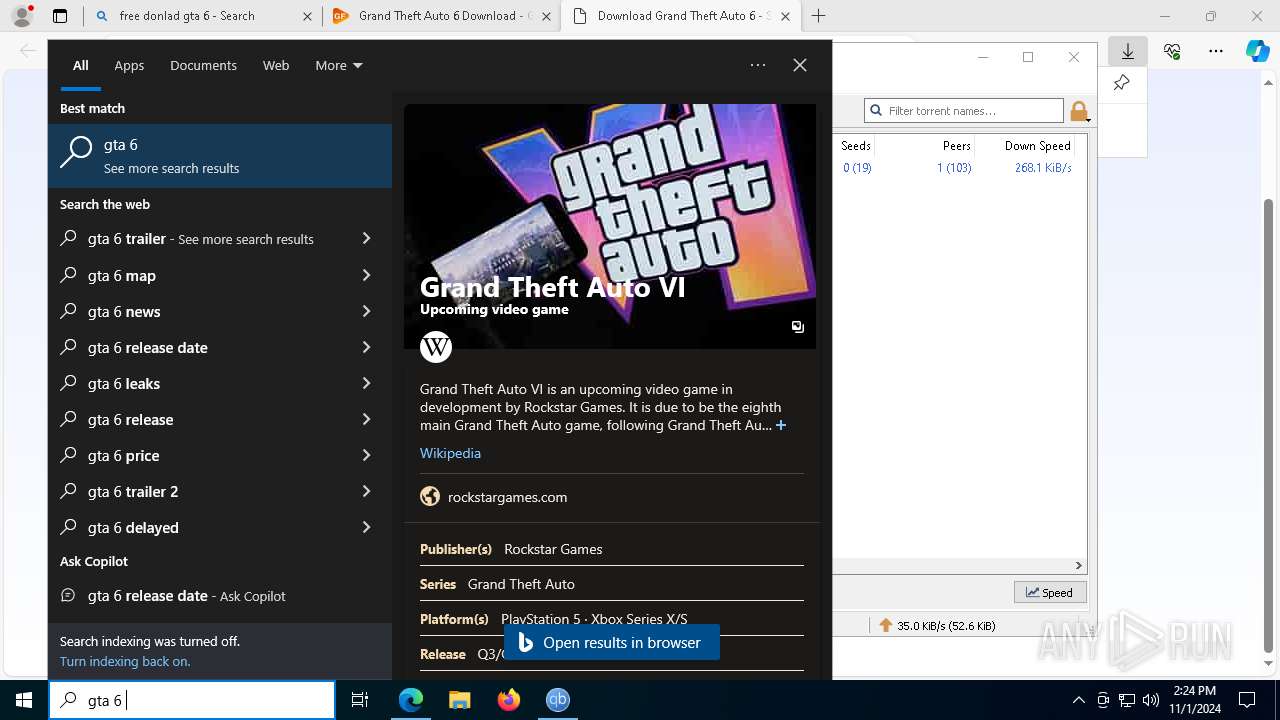Expand the 'gta 6 leaks' suggestion arrow

[x=366, y=383]
